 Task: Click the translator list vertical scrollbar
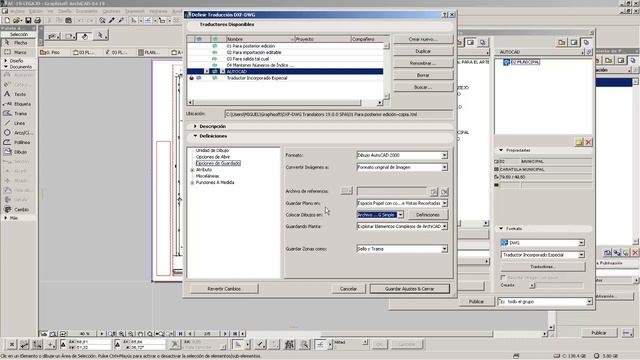386,71
